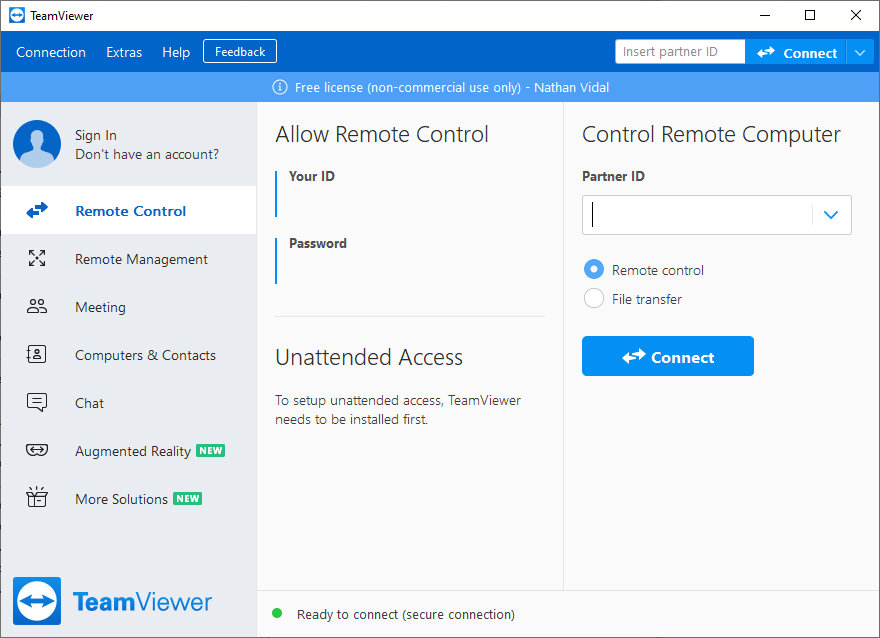
Task: Open the Help menu
Action: [x=176, y=52]
